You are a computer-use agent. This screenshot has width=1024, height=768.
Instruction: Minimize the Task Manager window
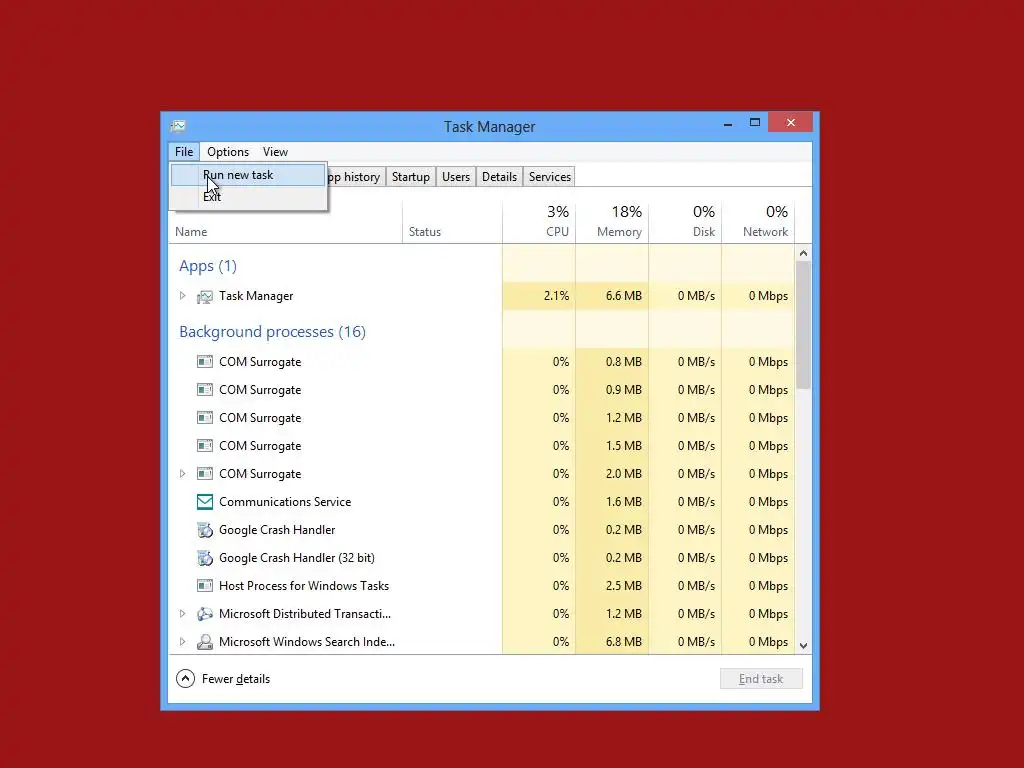coord(728,123)
